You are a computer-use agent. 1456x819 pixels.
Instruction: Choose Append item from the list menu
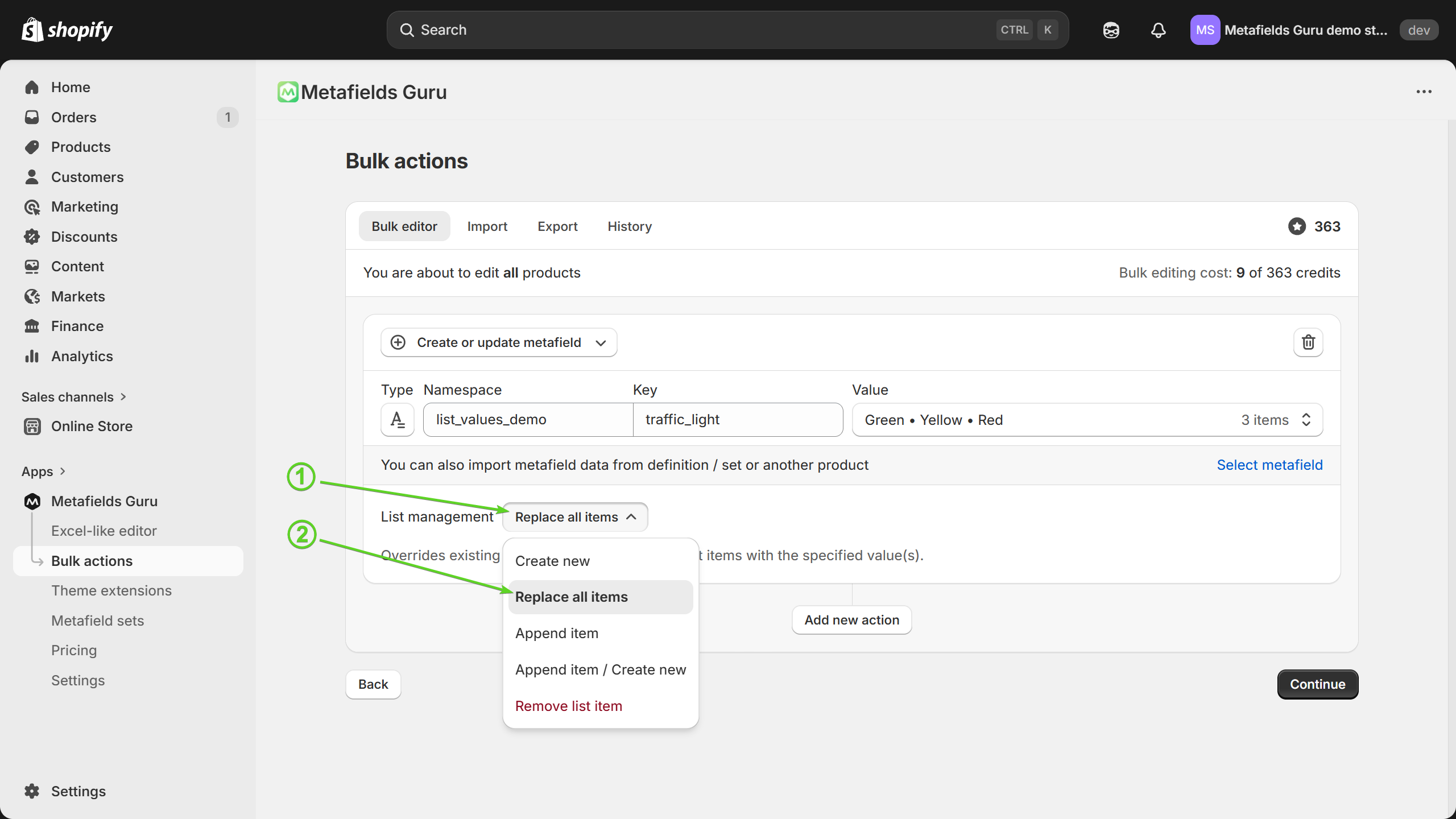coord(557,633)
